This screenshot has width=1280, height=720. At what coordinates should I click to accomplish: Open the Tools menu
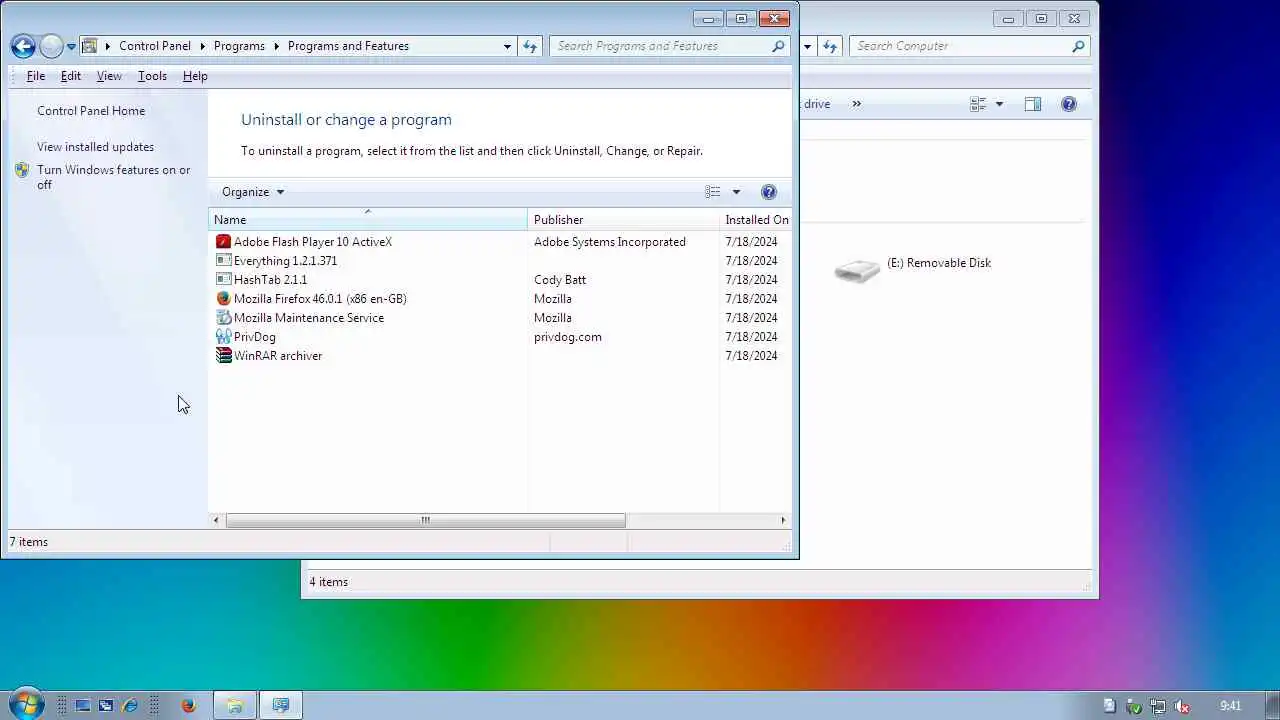(152, 76)
